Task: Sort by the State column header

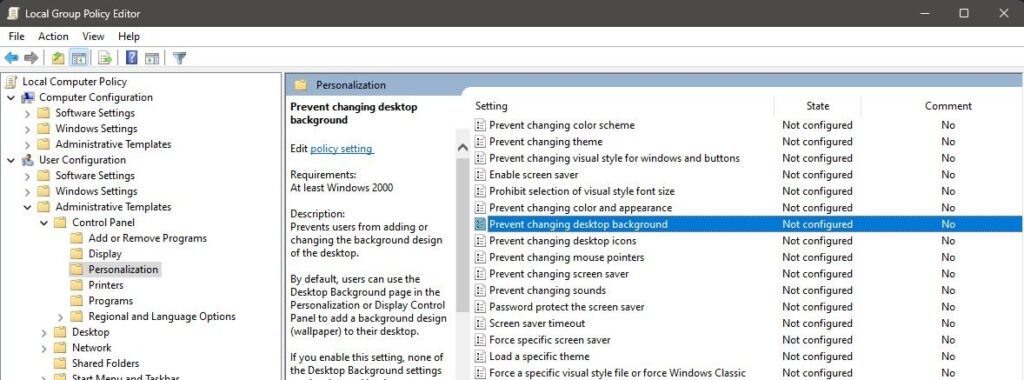Action: (818, 106)
